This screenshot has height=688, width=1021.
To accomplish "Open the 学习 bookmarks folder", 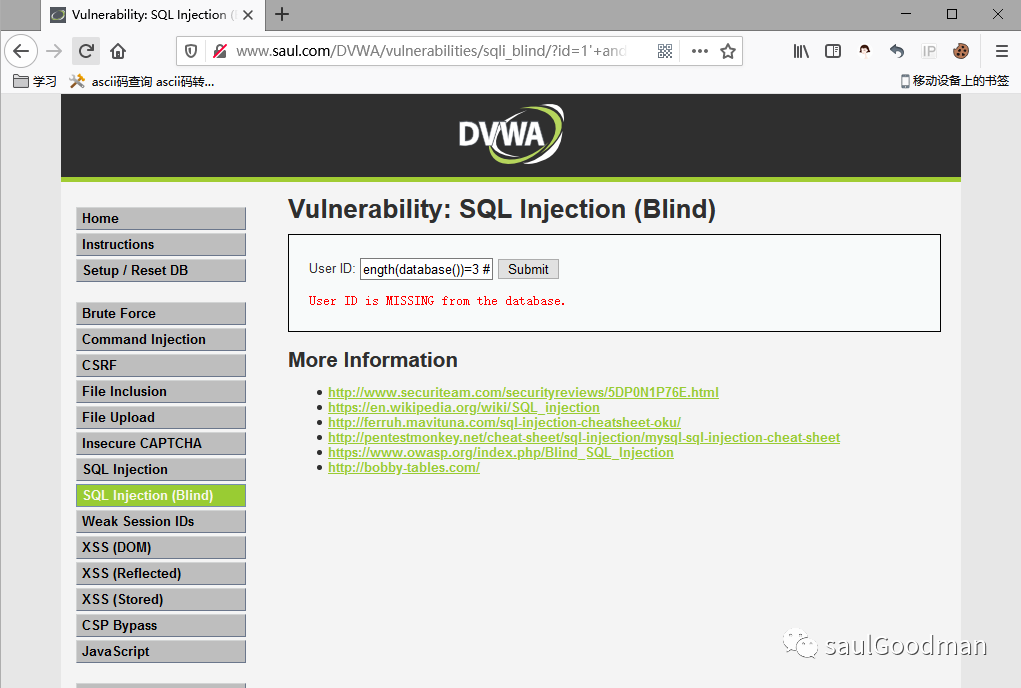I will coord(35,81).
